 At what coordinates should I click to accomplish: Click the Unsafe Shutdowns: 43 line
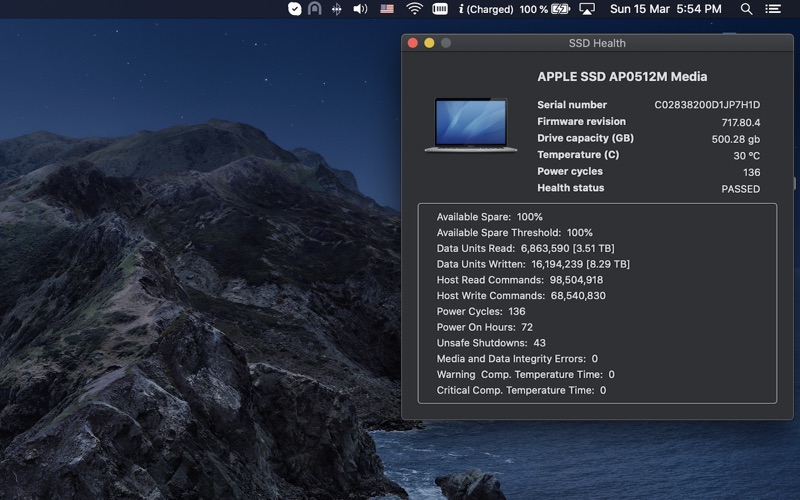coord(491,343)
